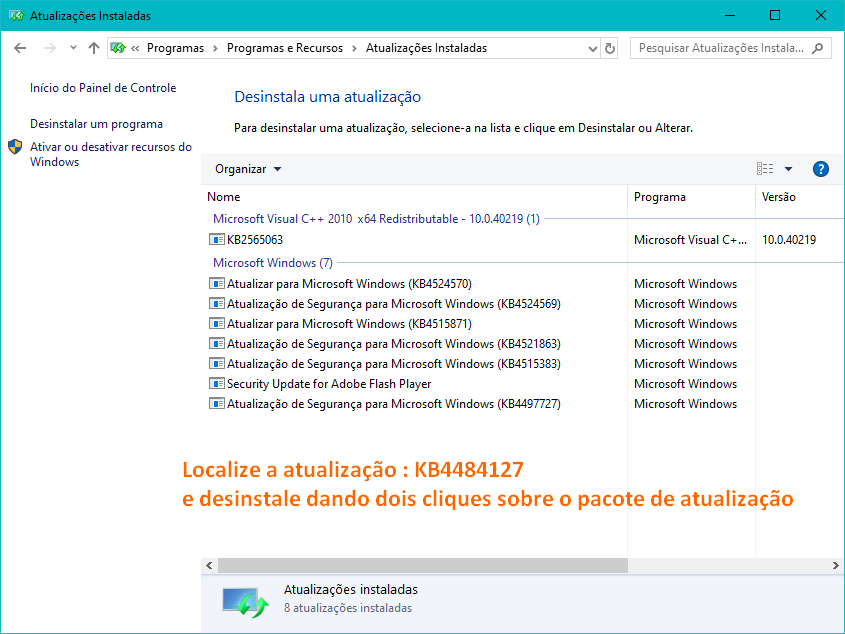This screenshot has width=845, height=634.
Task: Open Início do Painel de Controle
Action: [103, 88]
